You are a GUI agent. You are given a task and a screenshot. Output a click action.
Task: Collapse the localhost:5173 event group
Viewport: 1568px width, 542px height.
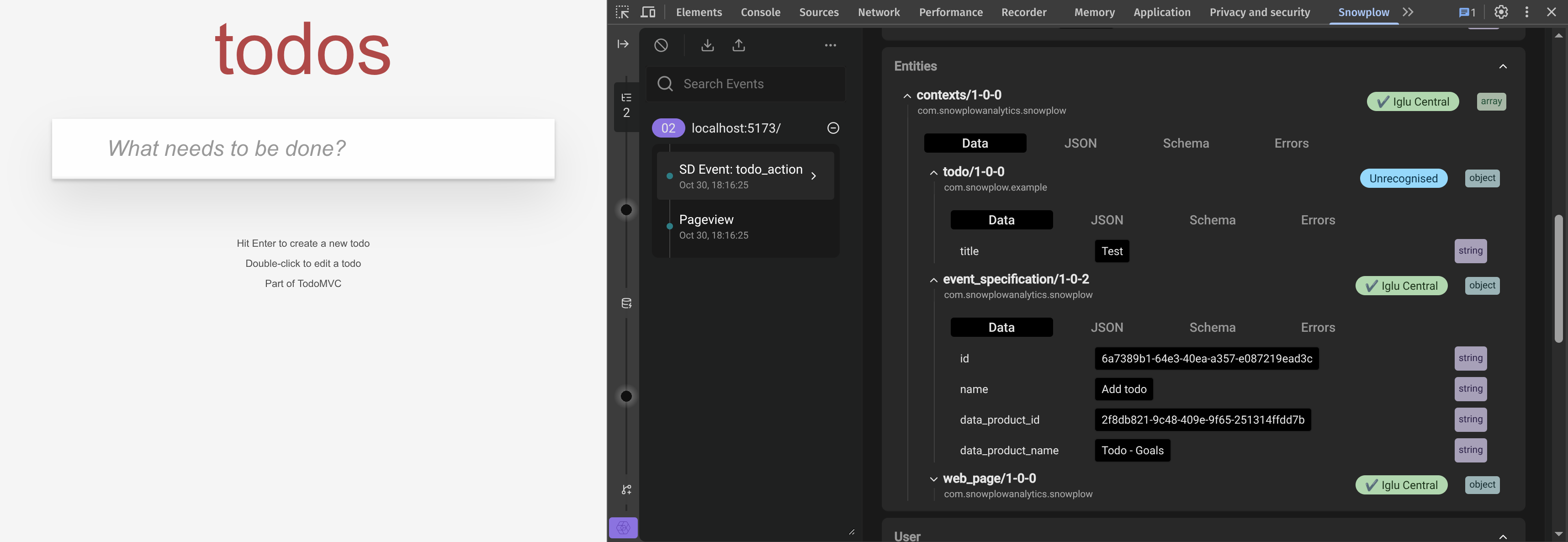pyautogui.click(x=833, y=128)
